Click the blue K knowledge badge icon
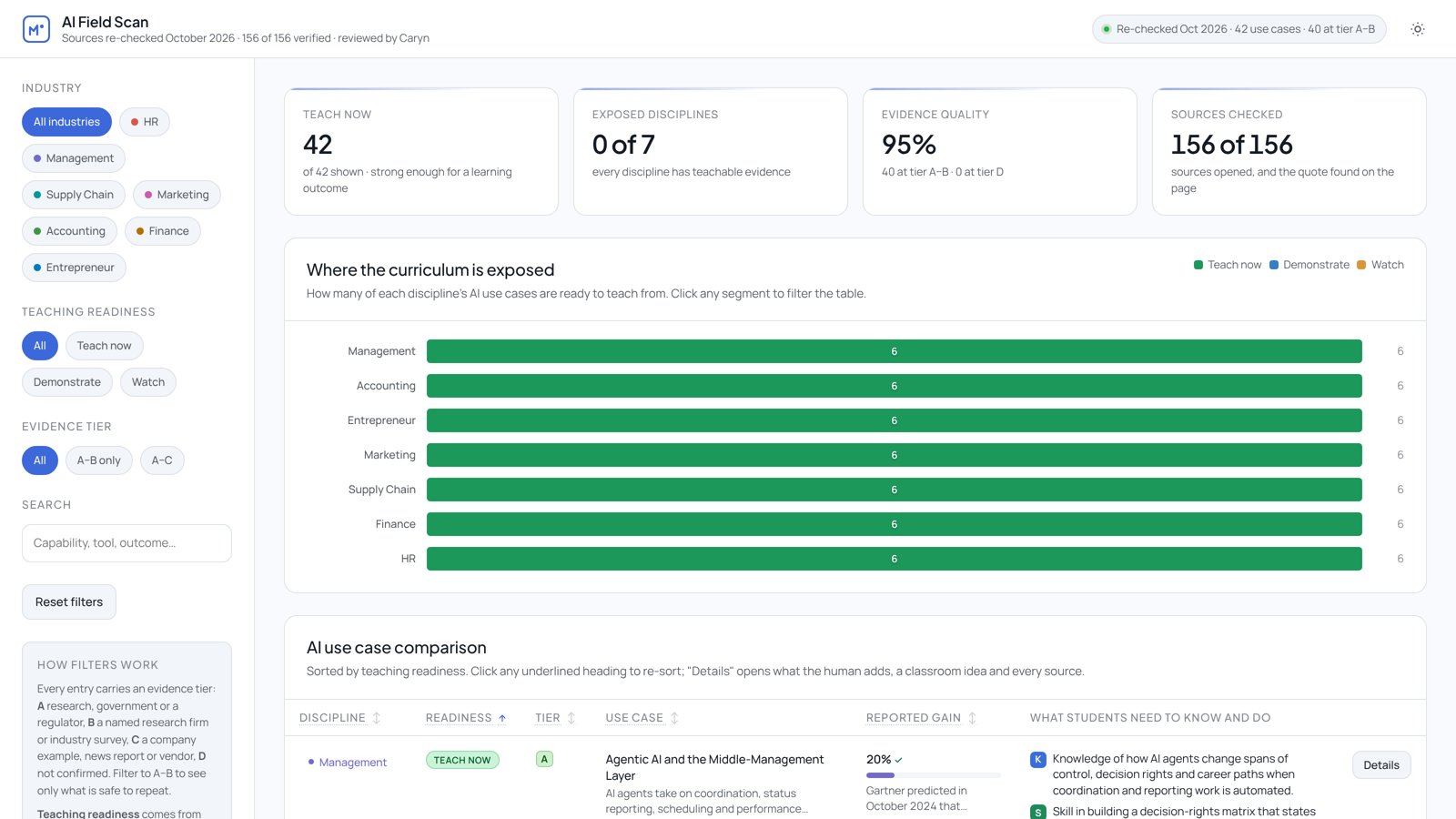Viewport: 1456px width, 819px height. click(x=1037, y=759)
